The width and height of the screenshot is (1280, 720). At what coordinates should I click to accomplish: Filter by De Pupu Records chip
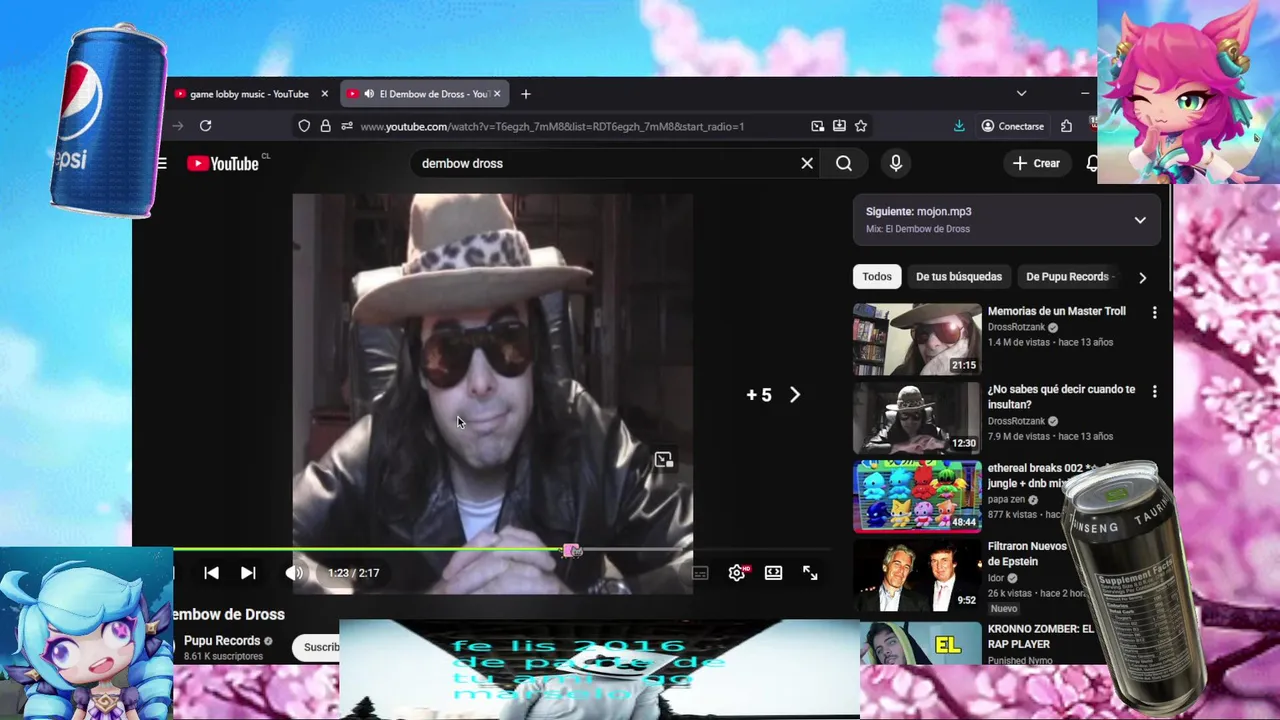pyautogui.click(x=1067, y=277)
